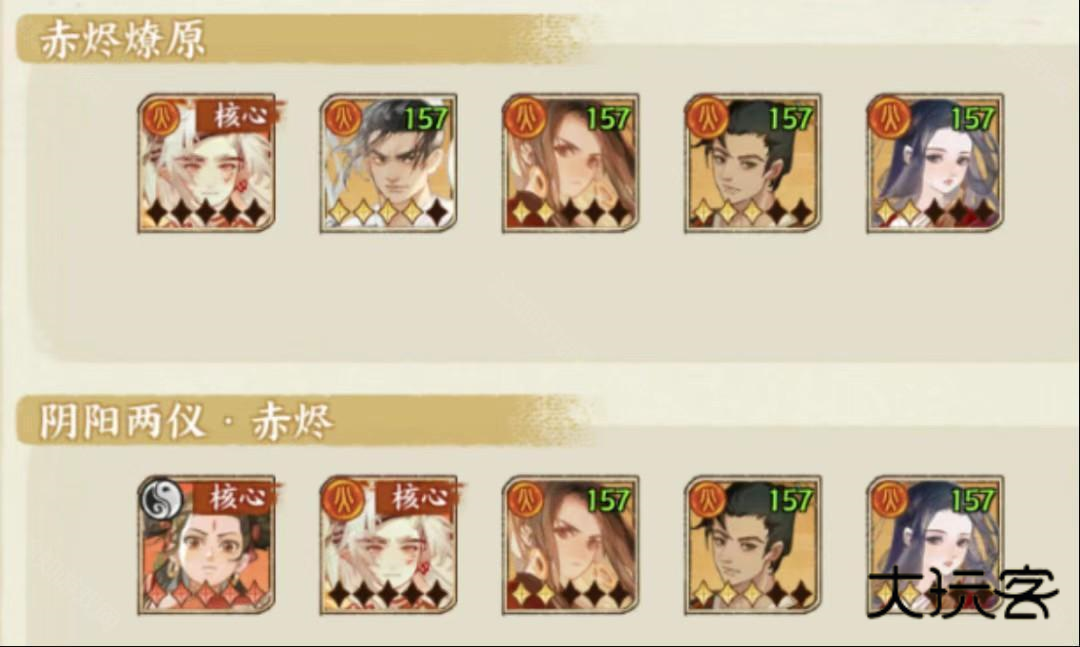This screenshot has height=647, width=1080.
Task: Select the yin-yang 核心 hero in 阴阳两仪·赤烬
Action: (x=207, y=545)
